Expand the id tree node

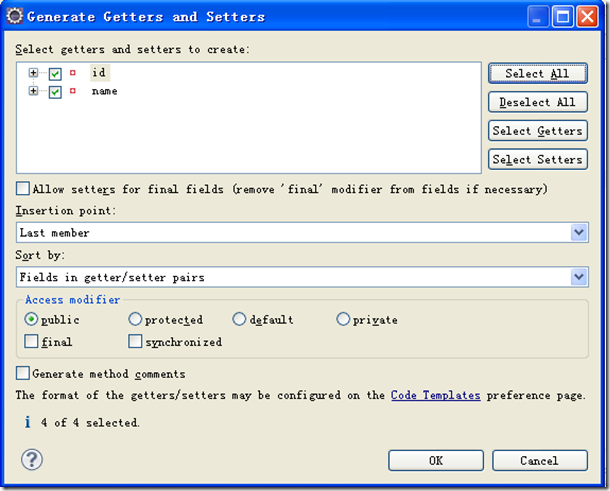[x=34, y=73]
